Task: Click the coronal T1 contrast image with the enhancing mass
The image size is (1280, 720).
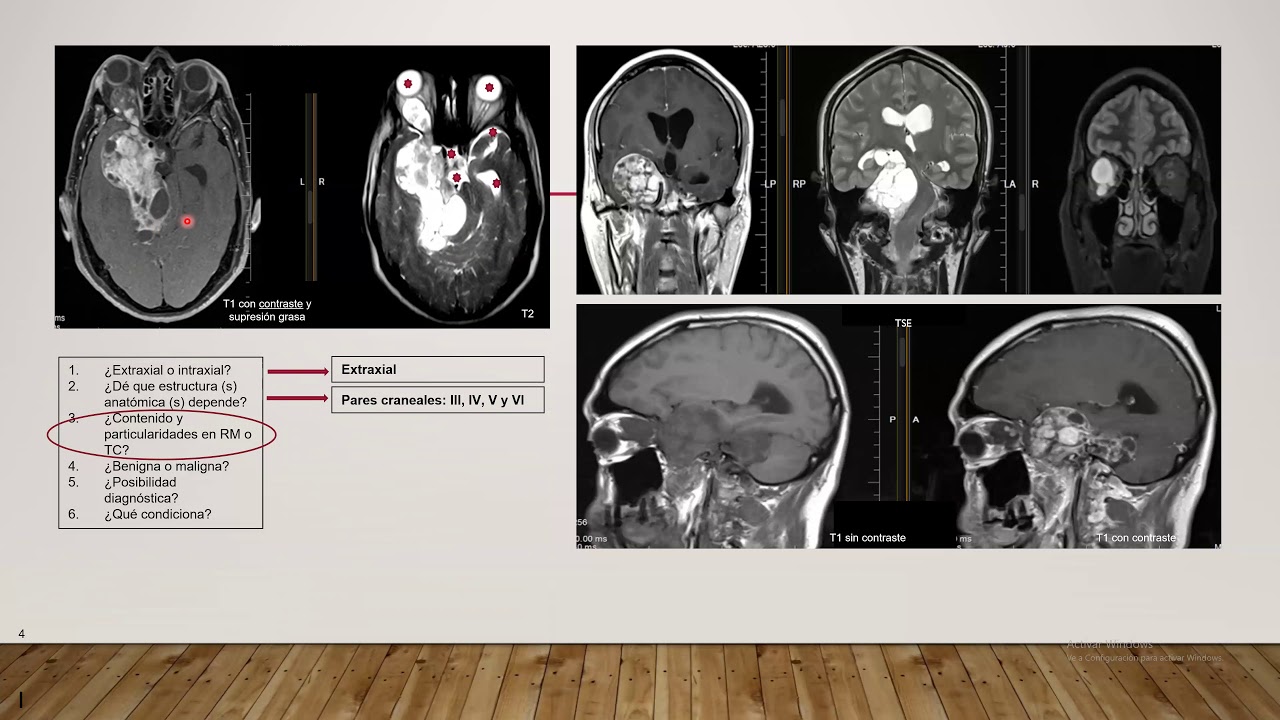Action: click(668, 170)
